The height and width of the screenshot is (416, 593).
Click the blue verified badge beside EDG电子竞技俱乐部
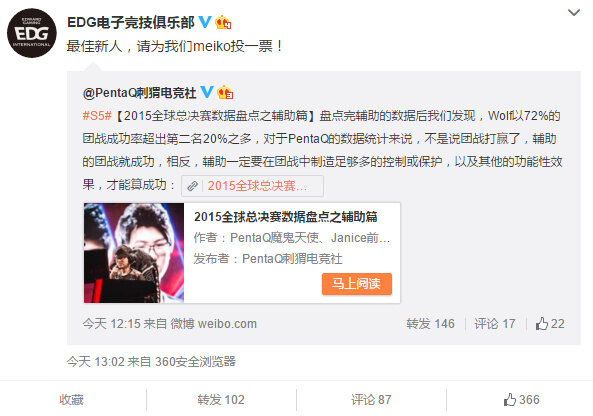205,22
